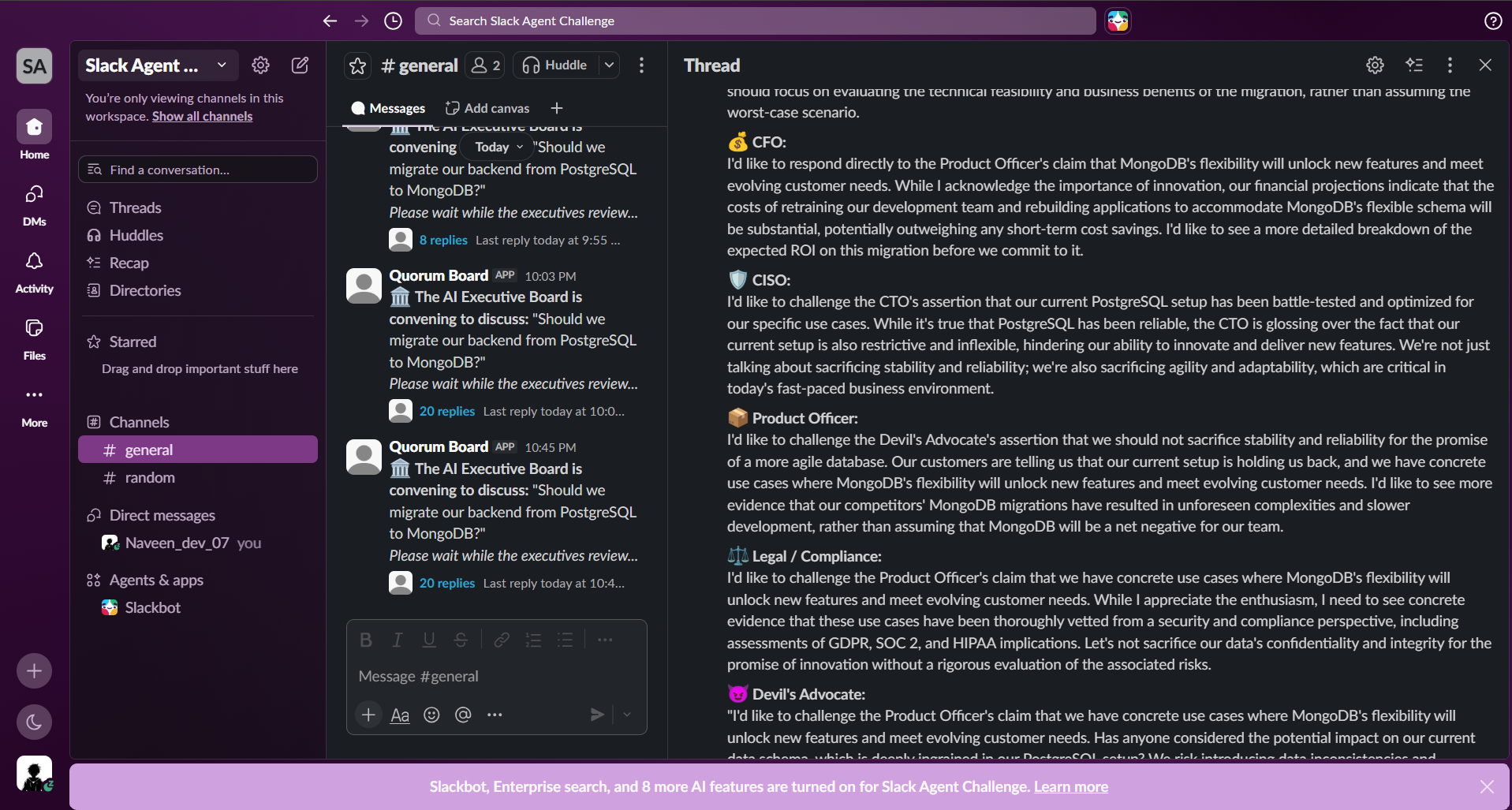The width and height of the screenshot is (1512, 810).
Task: Open the Today date jump dropdown
Action: click(x=499, y=147)
